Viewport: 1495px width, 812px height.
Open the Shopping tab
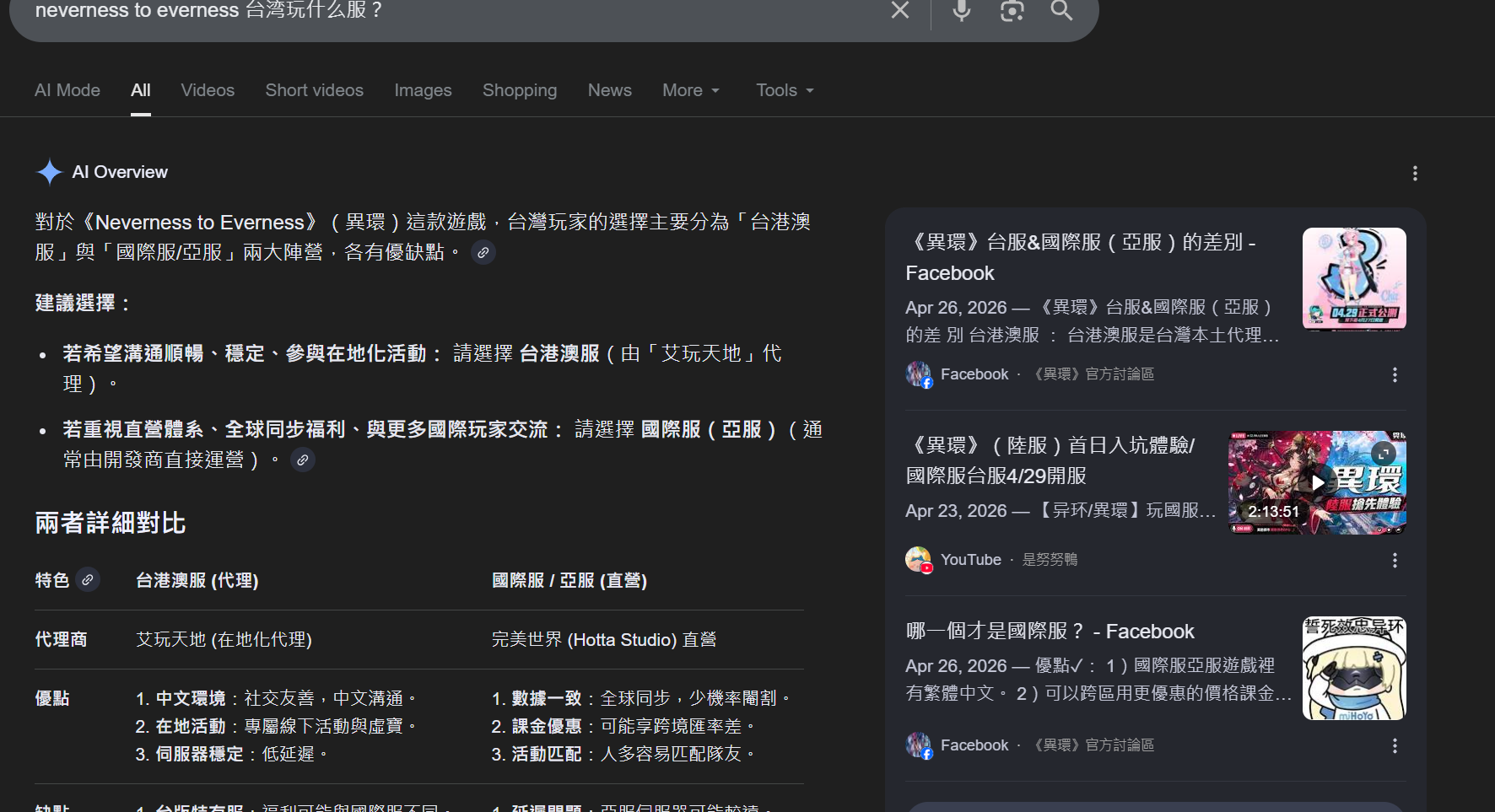click(520, 90)
